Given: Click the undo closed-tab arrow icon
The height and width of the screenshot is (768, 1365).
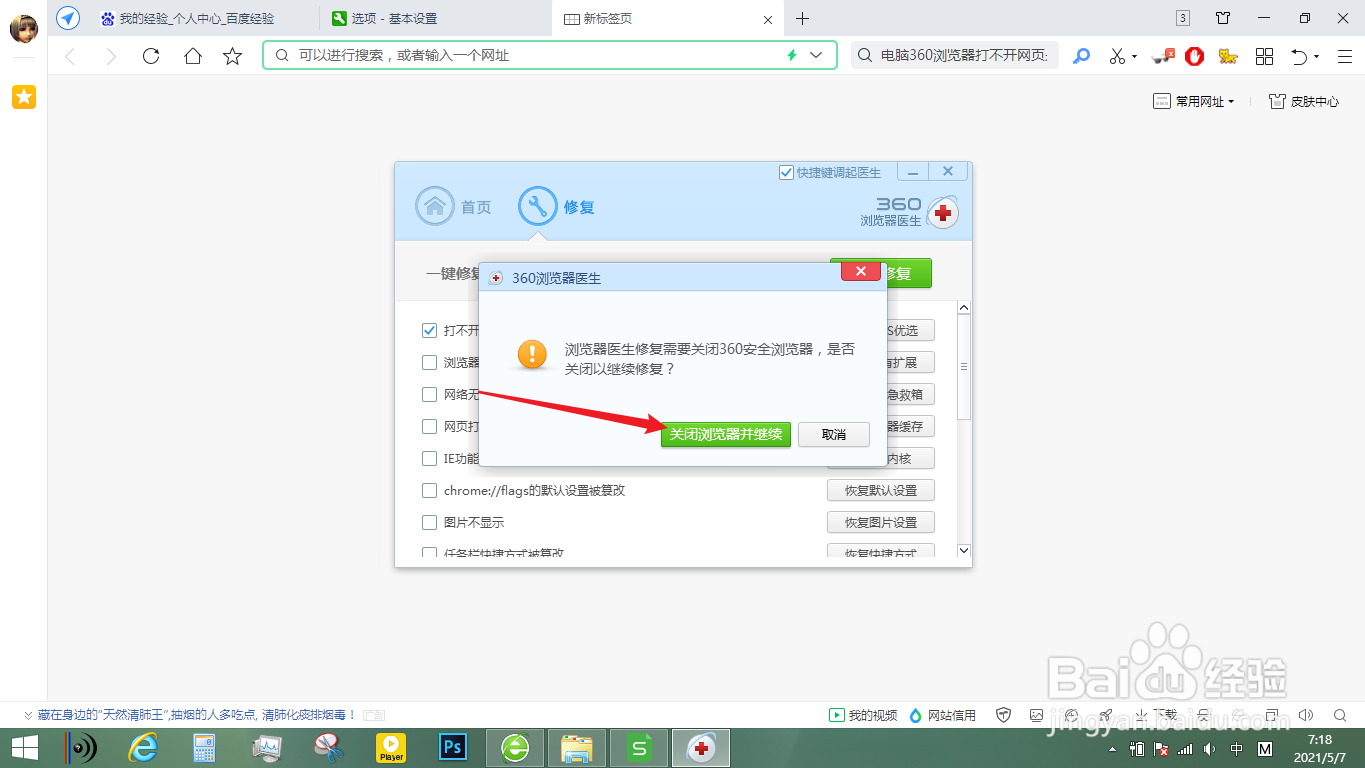Looking at the screenshot, I should (x=1299, y=56).
